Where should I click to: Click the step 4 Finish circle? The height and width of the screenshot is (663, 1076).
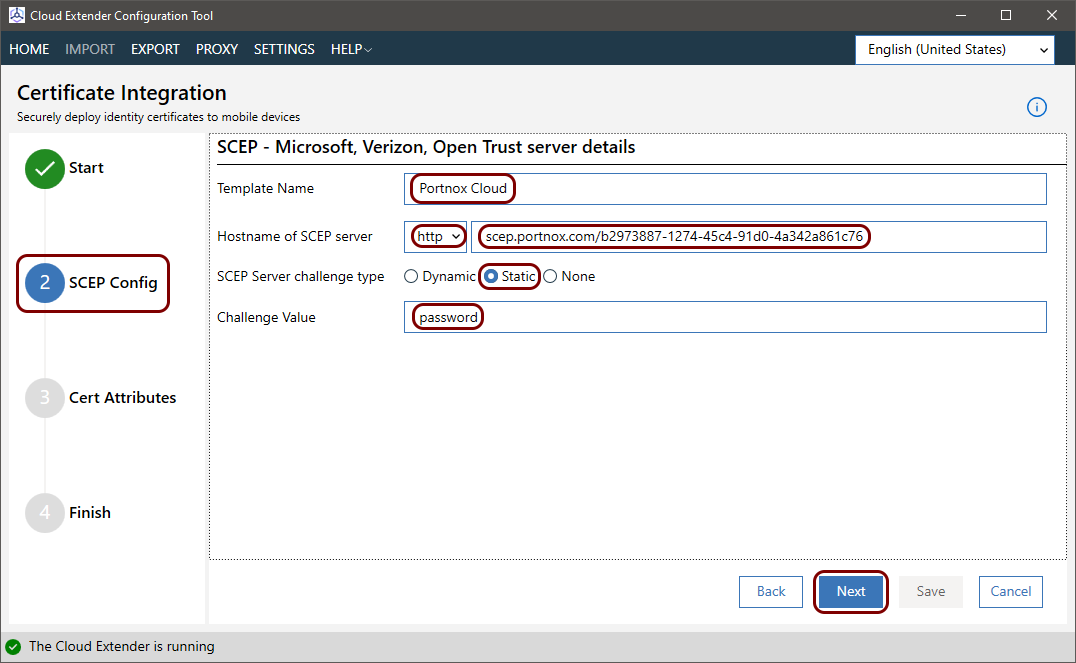tap(44, 513)
